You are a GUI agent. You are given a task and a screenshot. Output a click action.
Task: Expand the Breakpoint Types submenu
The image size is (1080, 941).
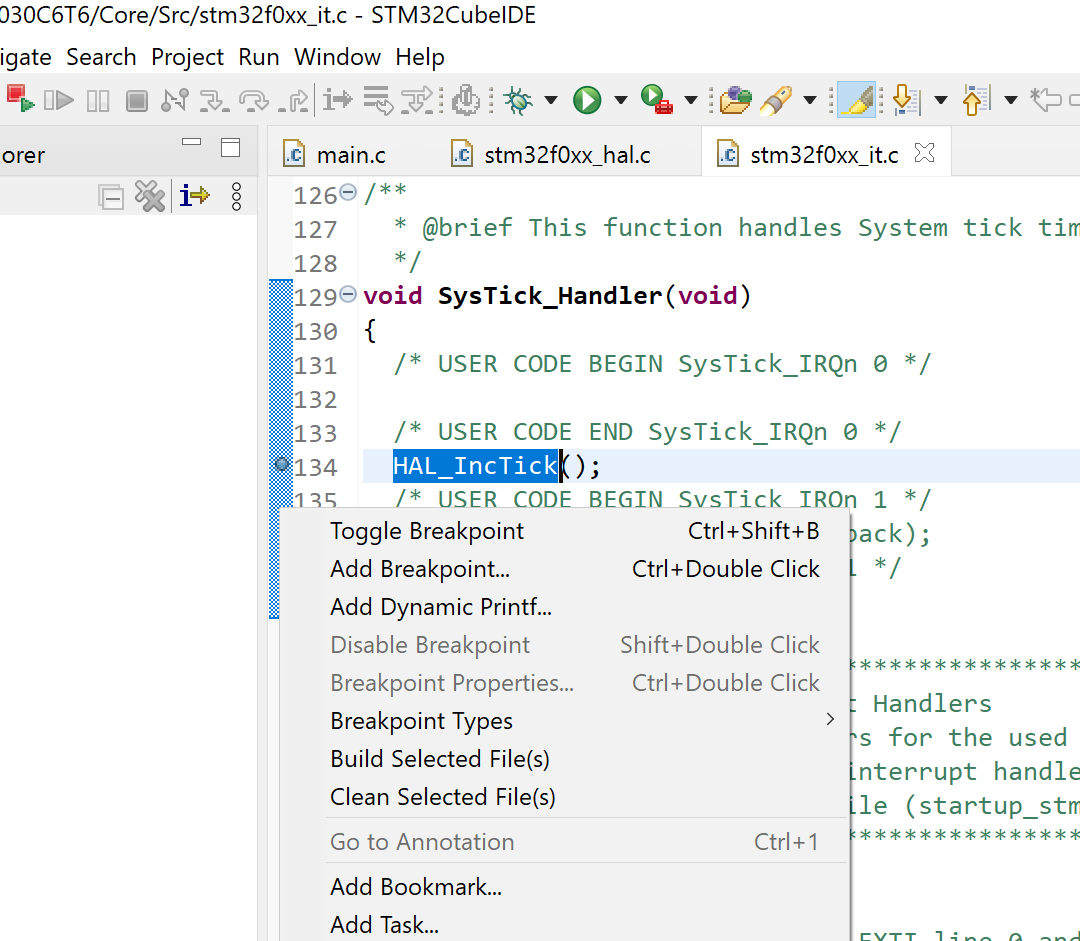coord(421,720)
